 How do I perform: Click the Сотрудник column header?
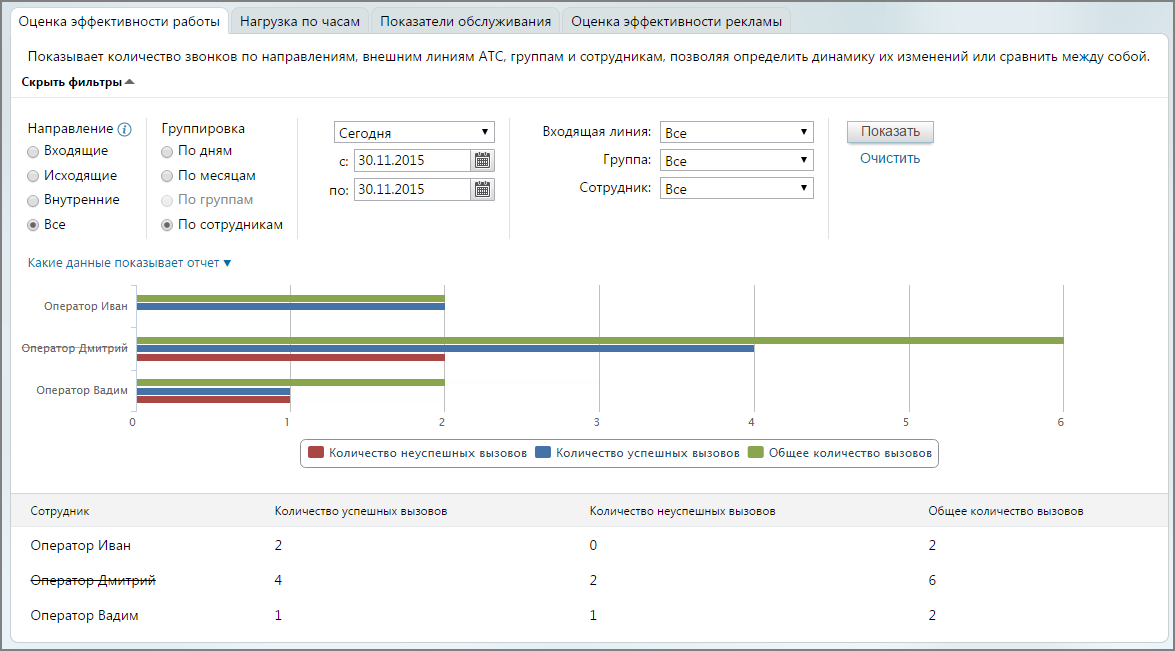60,511
